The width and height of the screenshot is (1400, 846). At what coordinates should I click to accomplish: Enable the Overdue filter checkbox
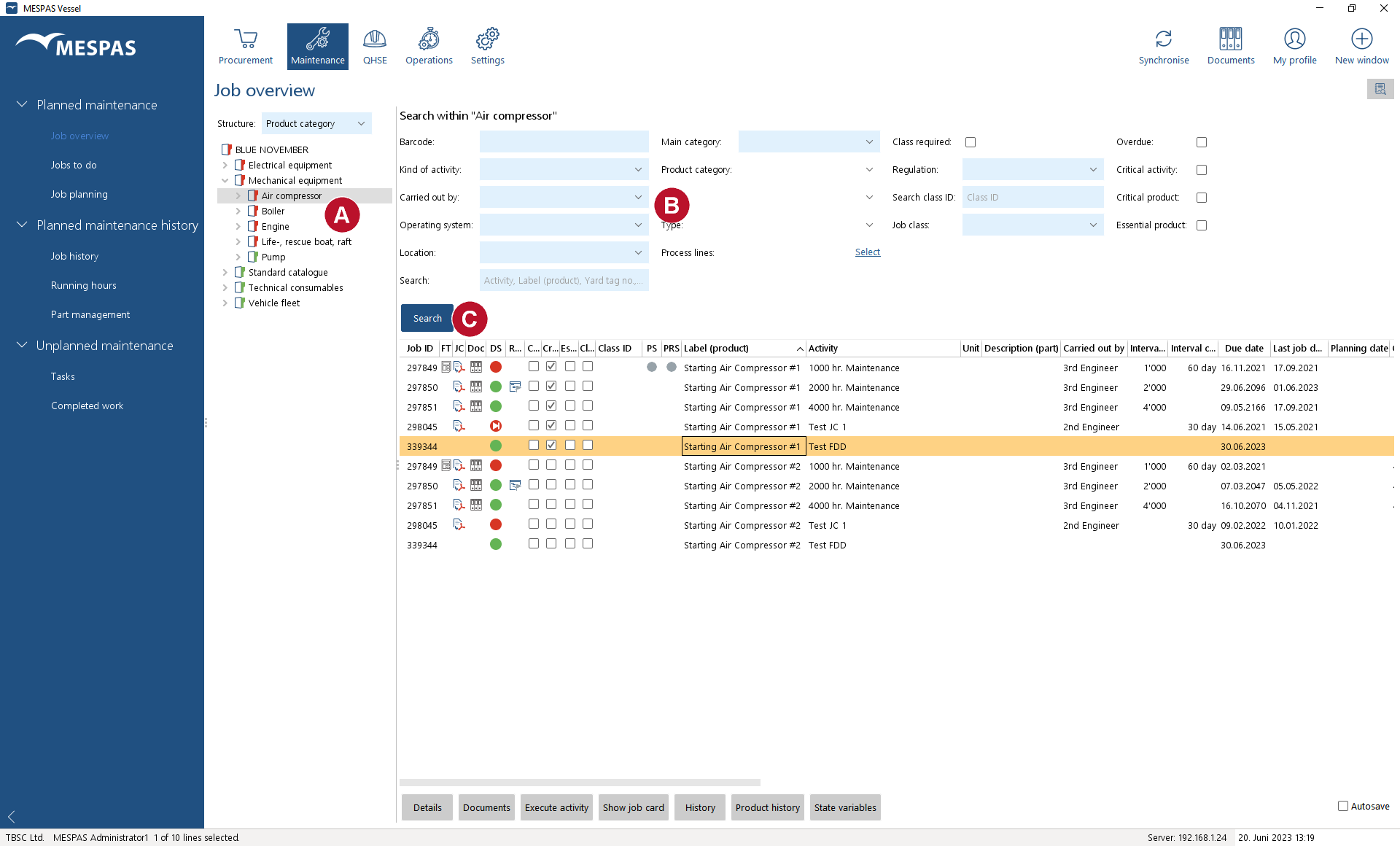(x=1202, y=142)
